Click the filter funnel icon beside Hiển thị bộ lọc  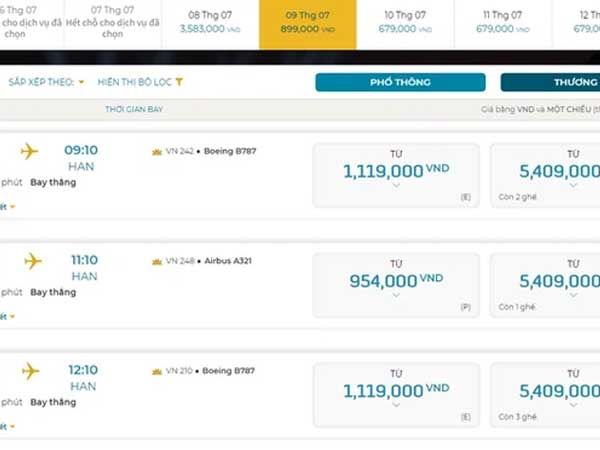pos(179,82)
